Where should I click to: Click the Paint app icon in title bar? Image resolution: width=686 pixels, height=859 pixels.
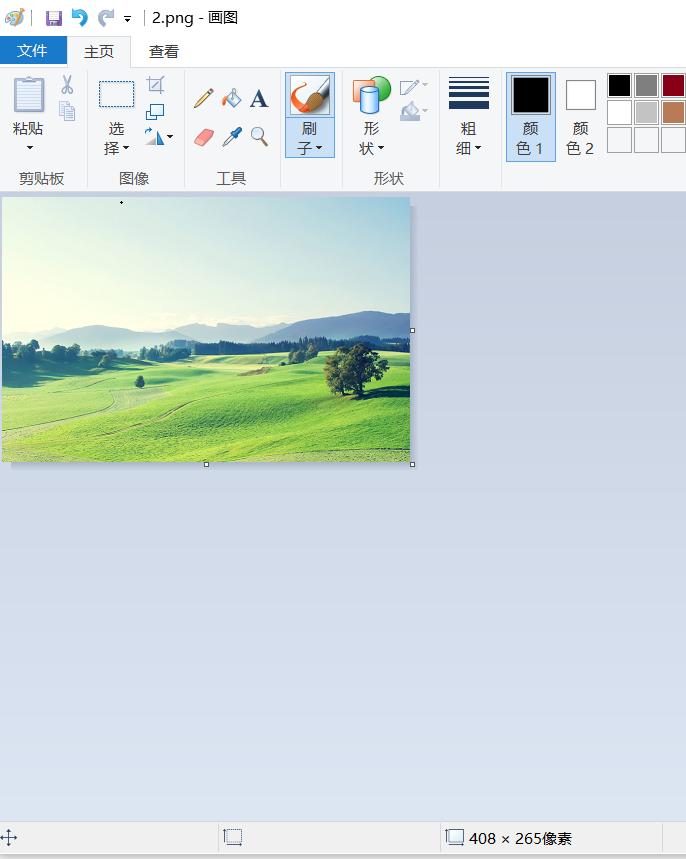[x=14, y=18]
